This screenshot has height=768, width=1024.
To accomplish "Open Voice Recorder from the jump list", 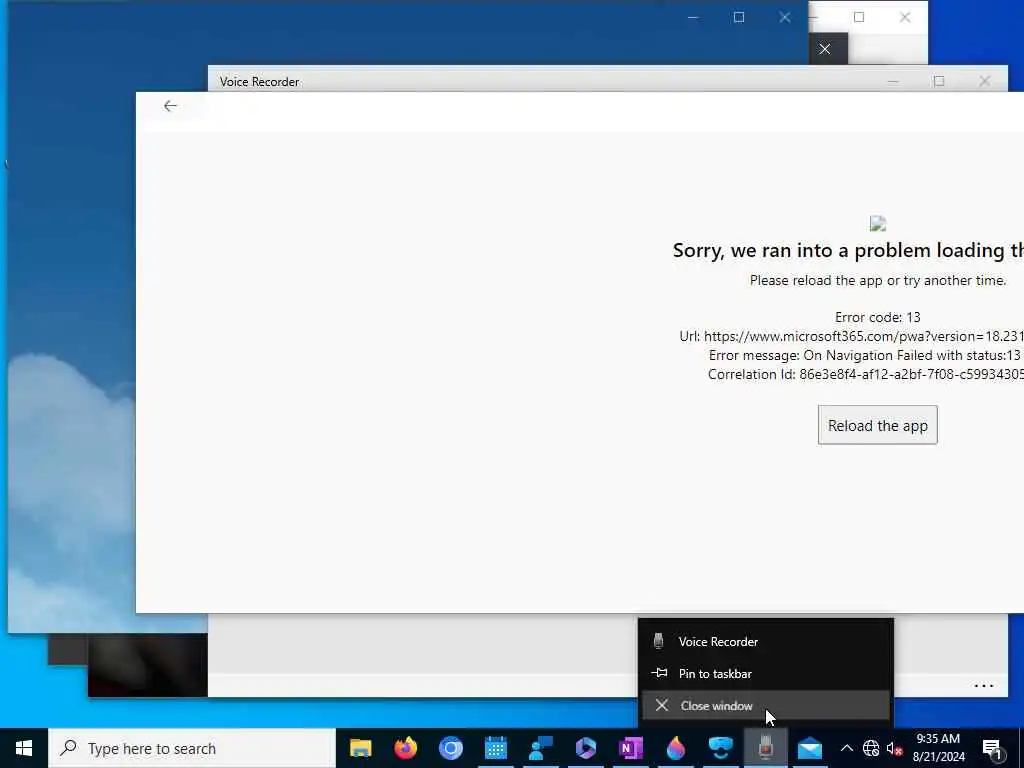I will 765,641.
